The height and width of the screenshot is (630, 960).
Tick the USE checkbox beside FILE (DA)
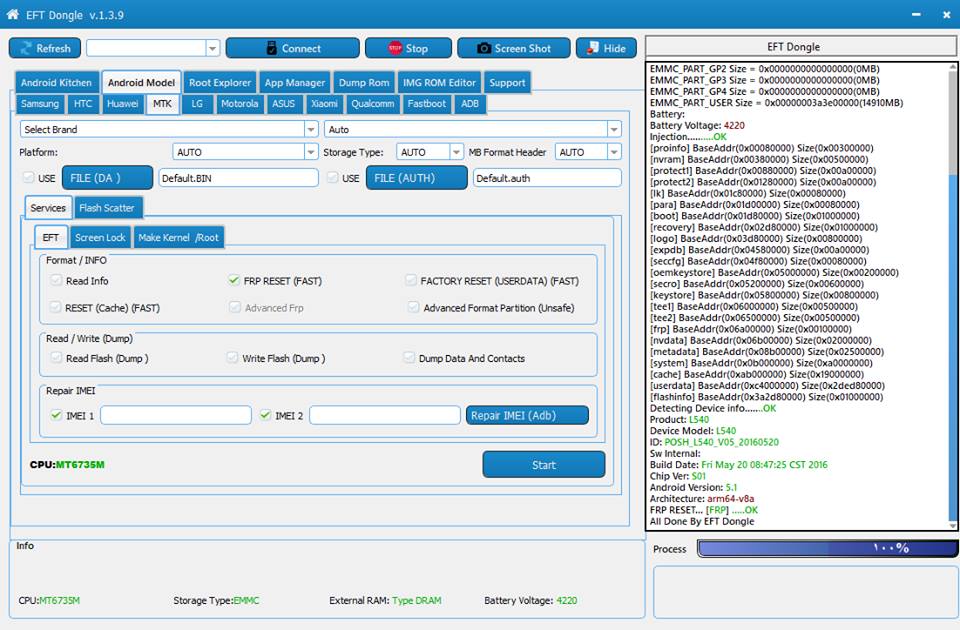(28, 178)
